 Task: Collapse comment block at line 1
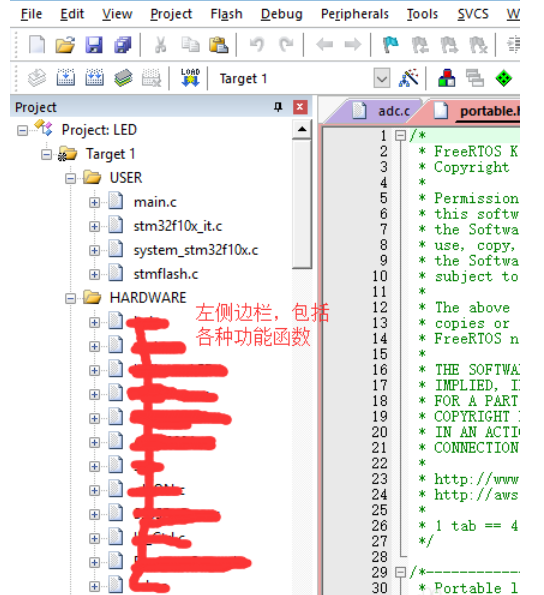tap(400, 135)
